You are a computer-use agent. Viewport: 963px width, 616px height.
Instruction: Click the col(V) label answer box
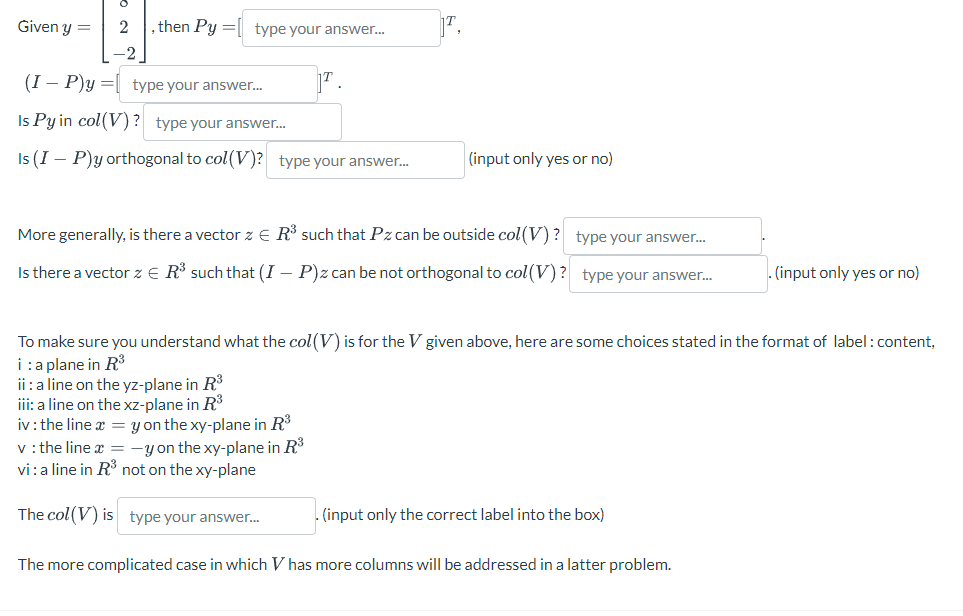[x=216, y=515]
